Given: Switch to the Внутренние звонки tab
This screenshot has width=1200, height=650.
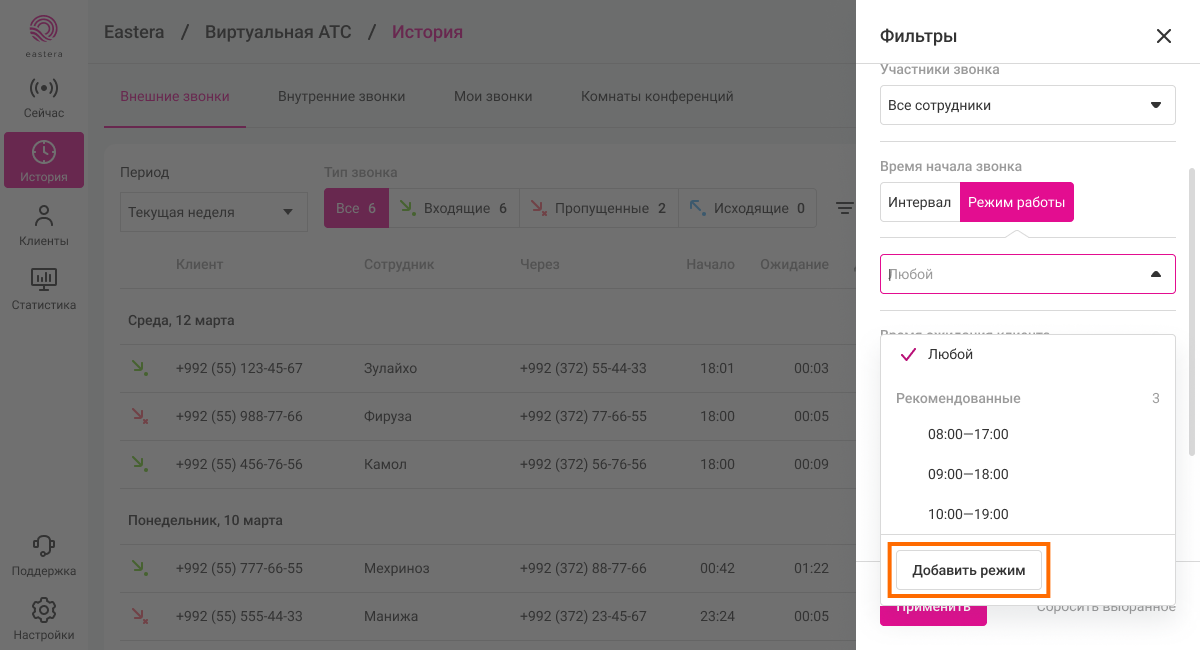Looking at the screenshot, I should [x=341, y=97].
